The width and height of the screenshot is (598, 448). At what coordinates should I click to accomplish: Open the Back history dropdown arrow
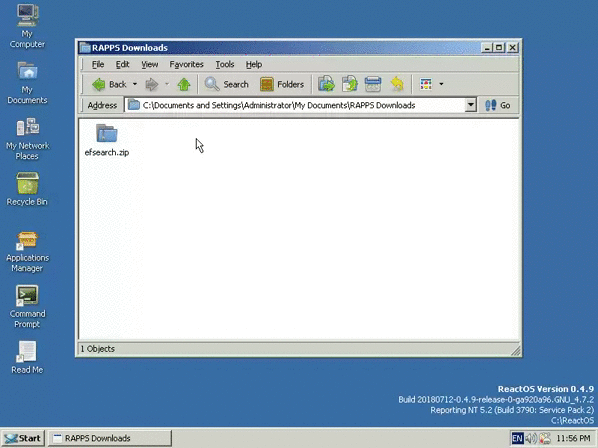pos(135,84)
